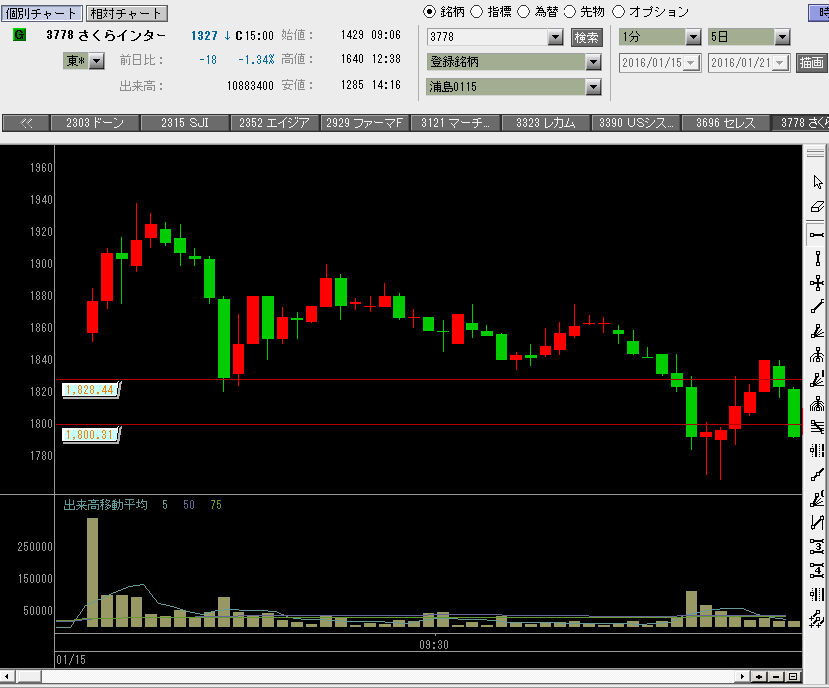Select the 3778 さくら stock tab
Screen dimensions: 829x688
800,123
